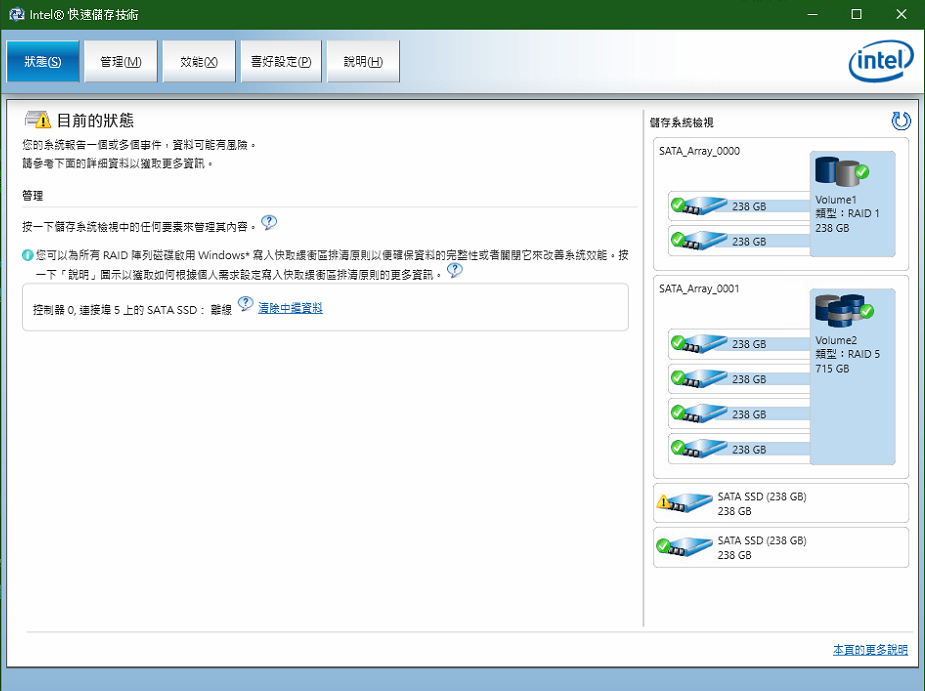Click the SATA_Array_0001 label
This screenshot has height=691, width=925.
699,289
